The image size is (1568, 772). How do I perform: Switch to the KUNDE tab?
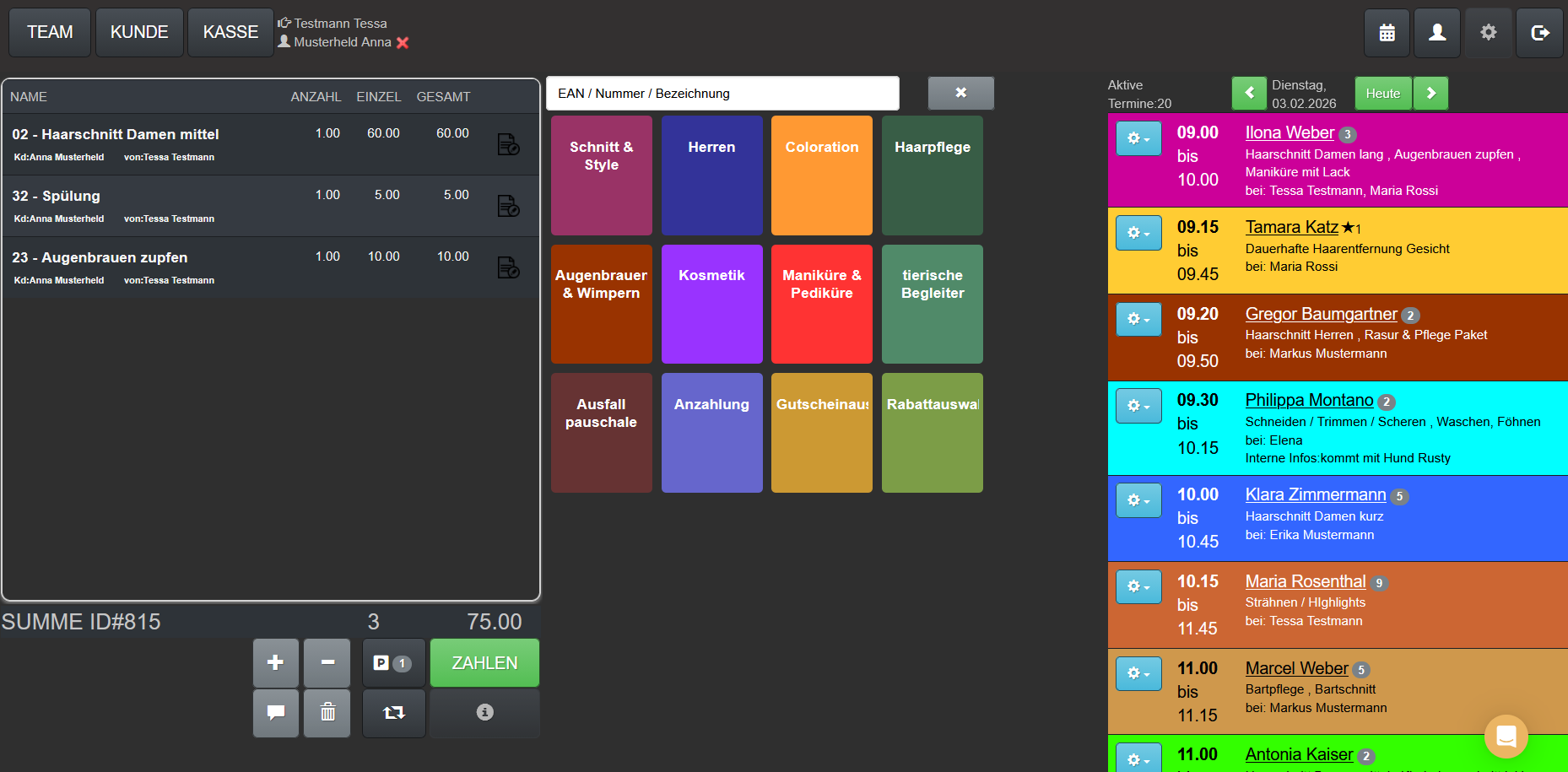pyautogui.click(x=139, y=33)
